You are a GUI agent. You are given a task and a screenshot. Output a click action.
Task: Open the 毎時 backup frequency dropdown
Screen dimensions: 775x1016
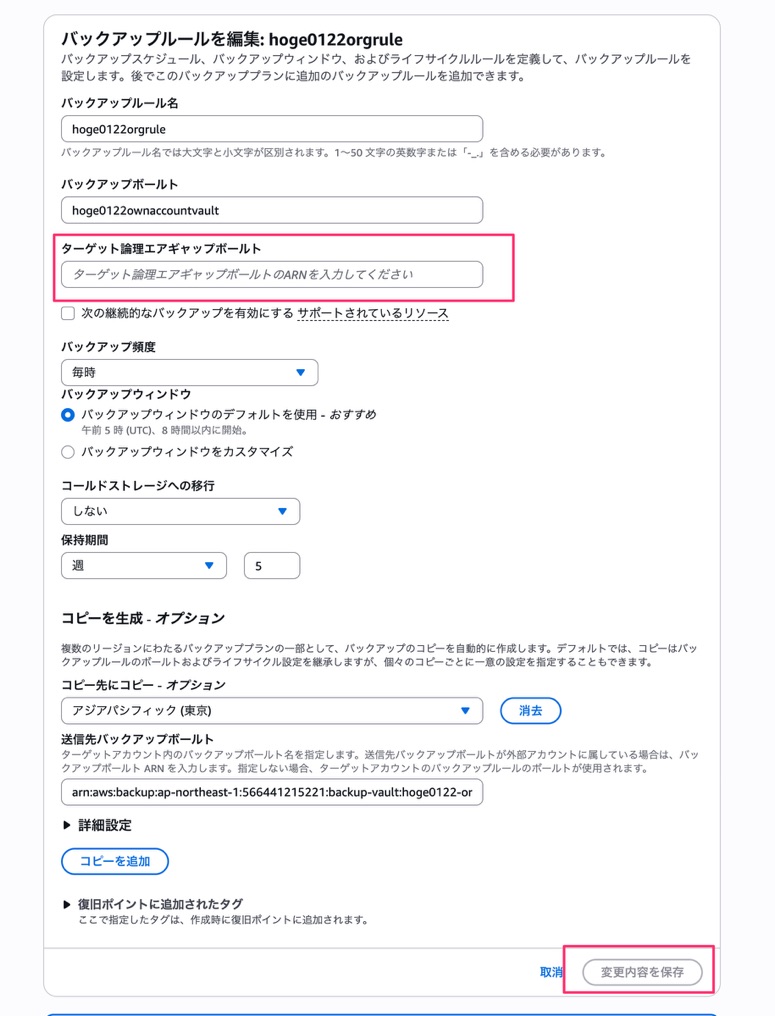tap(190, 373)
